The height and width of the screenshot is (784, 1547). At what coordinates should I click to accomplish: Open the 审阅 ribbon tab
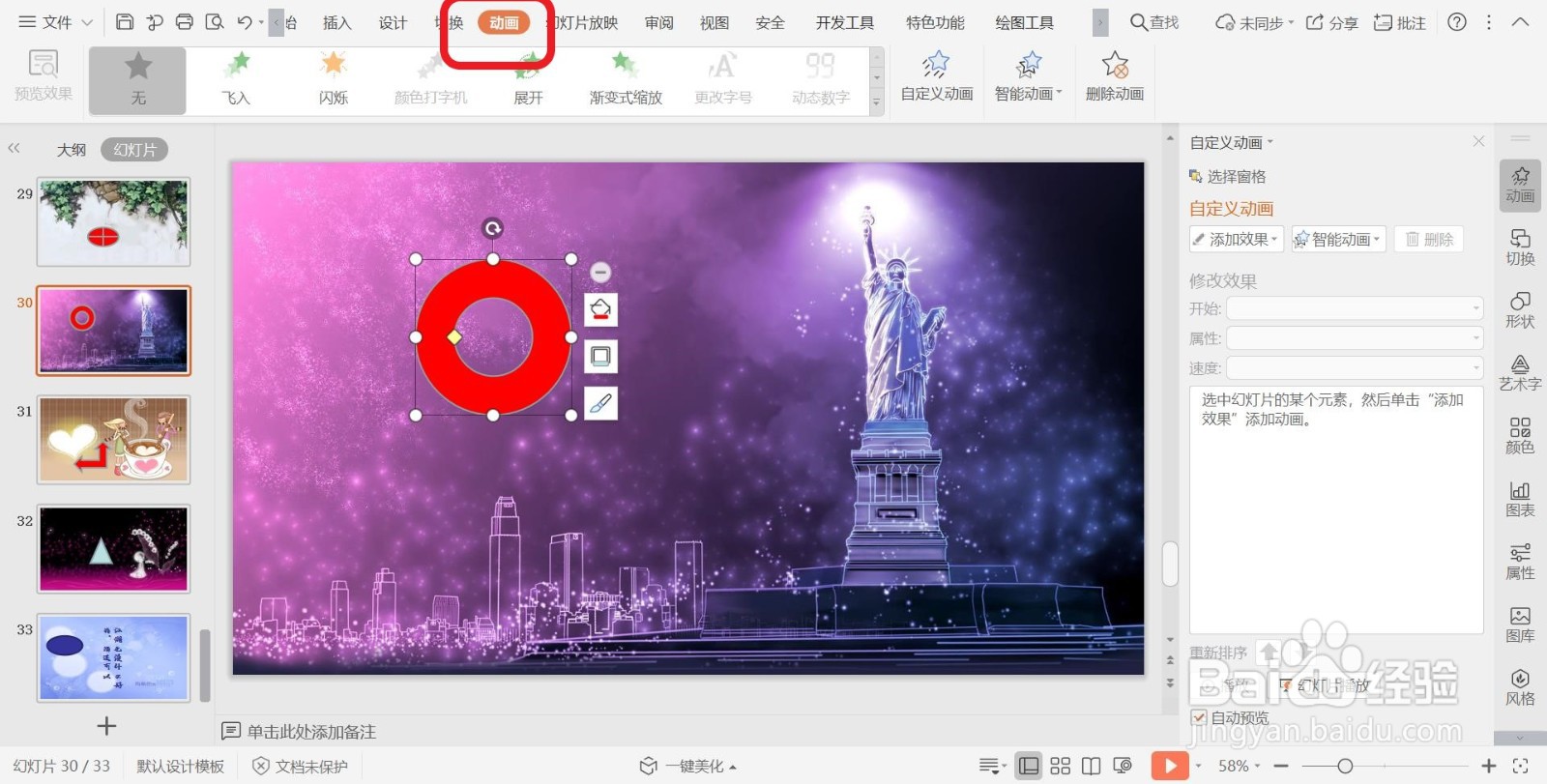[659, 22]
